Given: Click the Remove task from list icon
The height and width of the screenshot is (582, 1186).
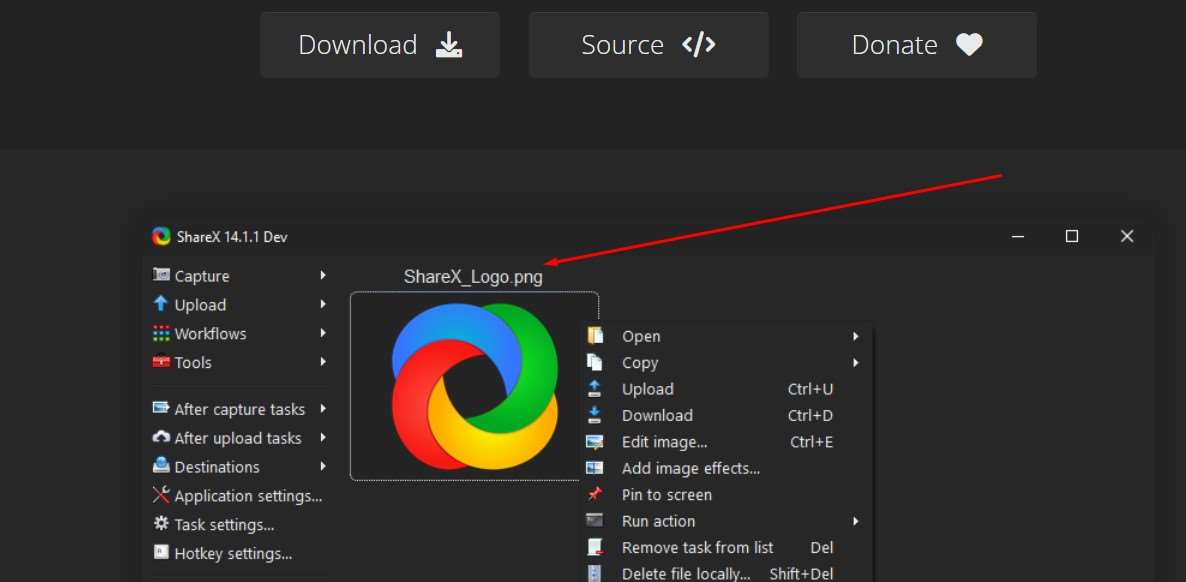Looking at the screenshot, I should tap(595, 547).
